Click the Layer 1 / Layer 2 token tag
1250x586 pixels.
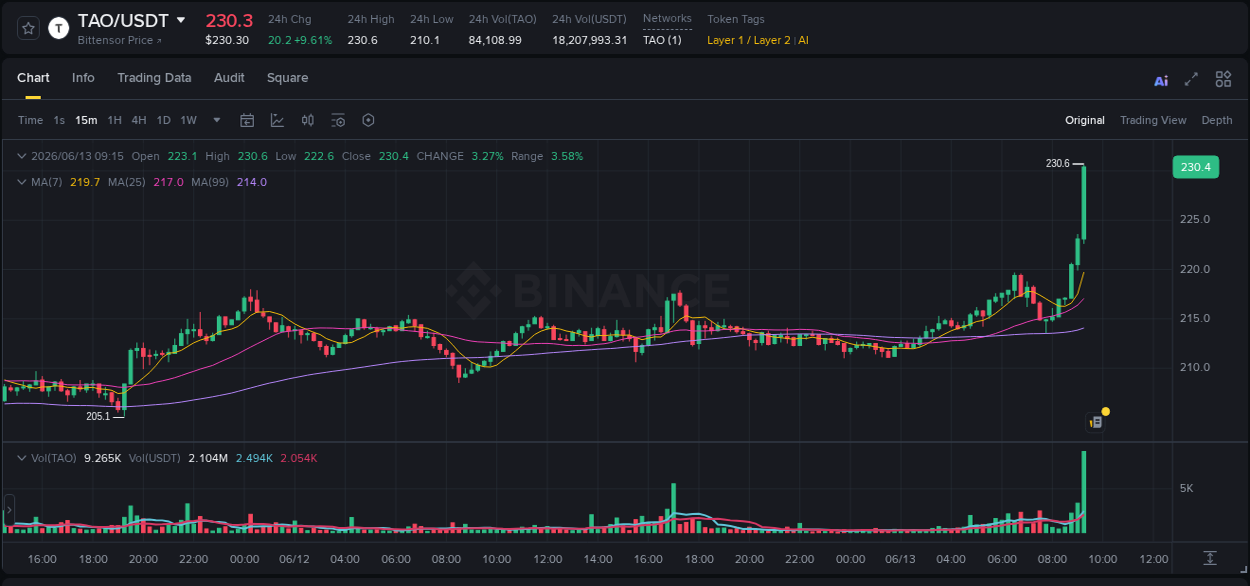749,40
